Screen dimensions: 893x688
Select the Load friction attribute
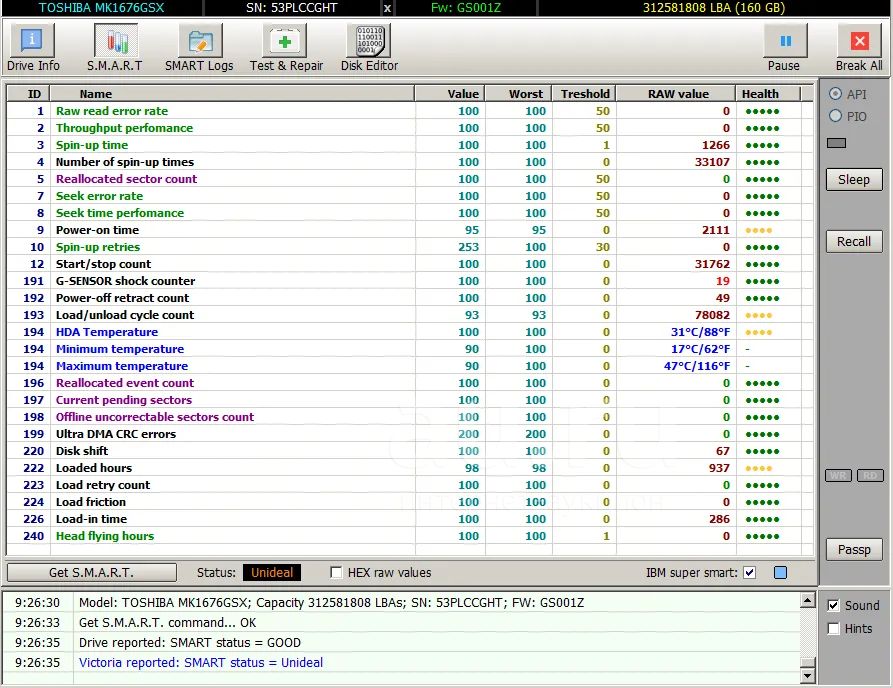pyautogui.click(x=409, y=502)
